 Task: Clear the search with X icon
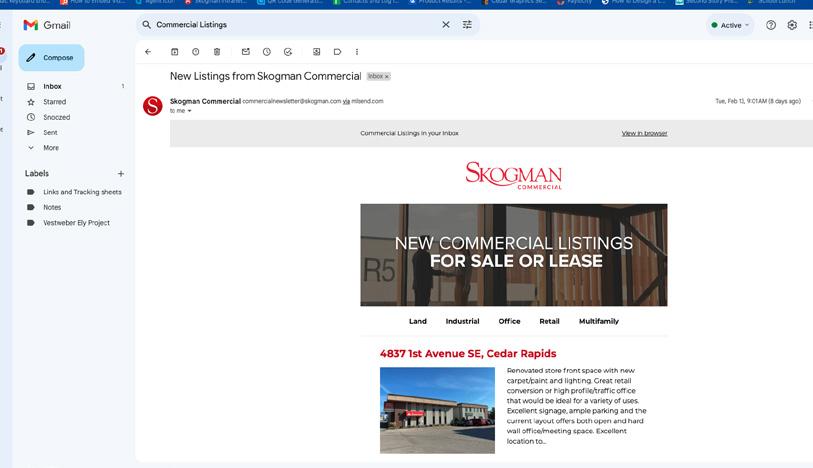(x=446, y=24)
